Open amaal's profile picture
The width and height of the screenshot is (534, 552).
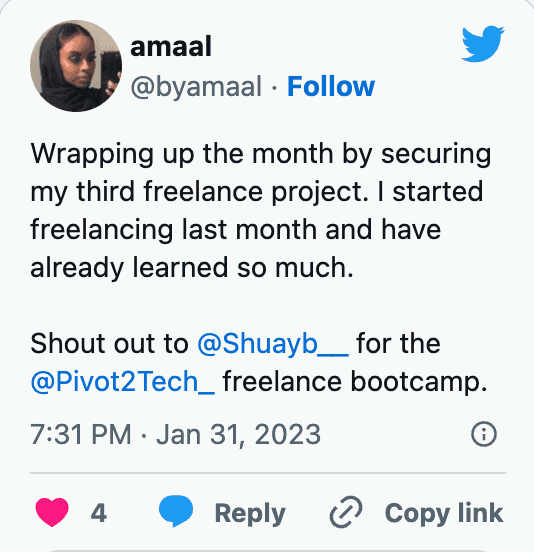tap(76, 66)
